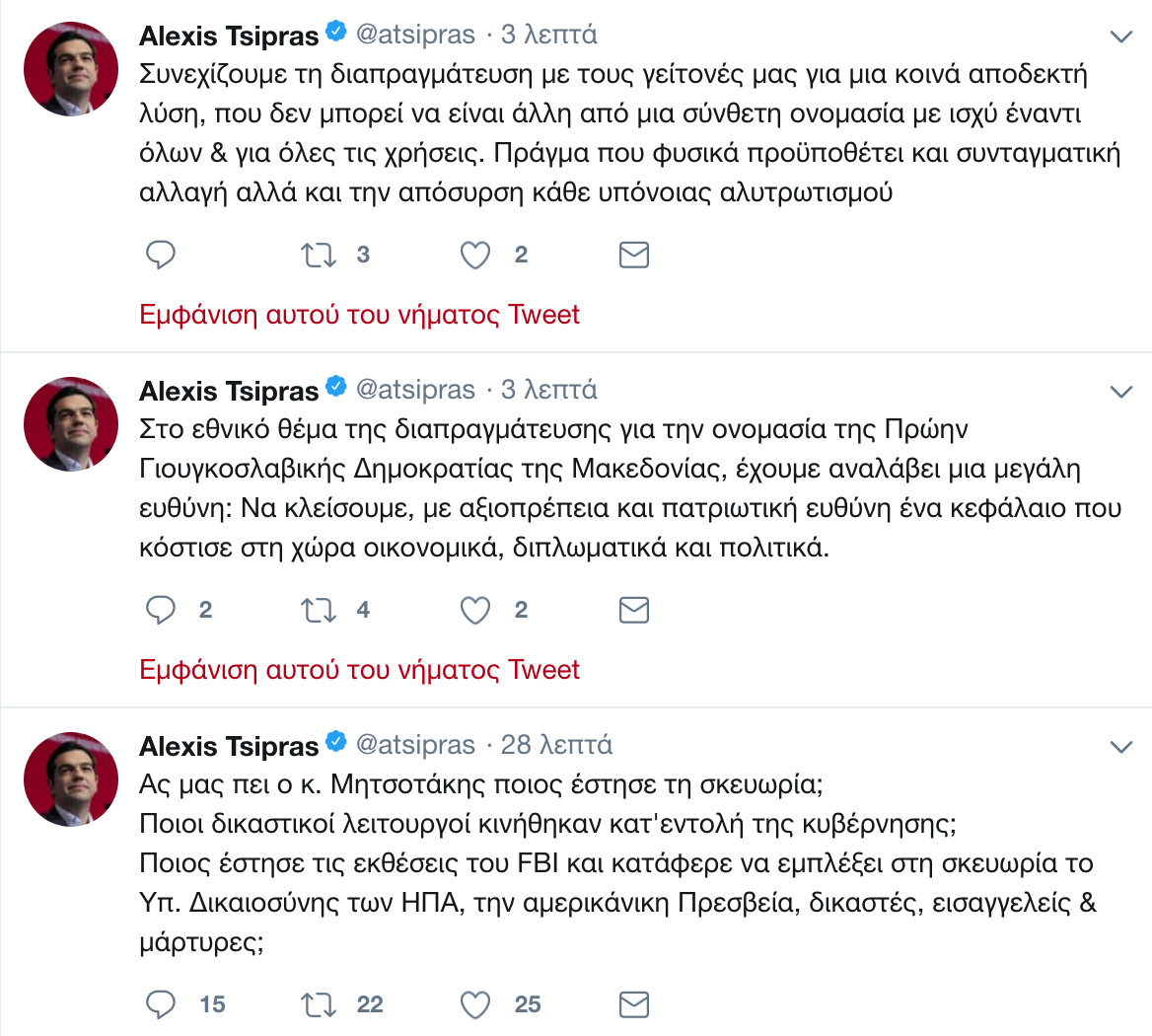Expand the second tweet's more-options arrow

pos(1121,393)
